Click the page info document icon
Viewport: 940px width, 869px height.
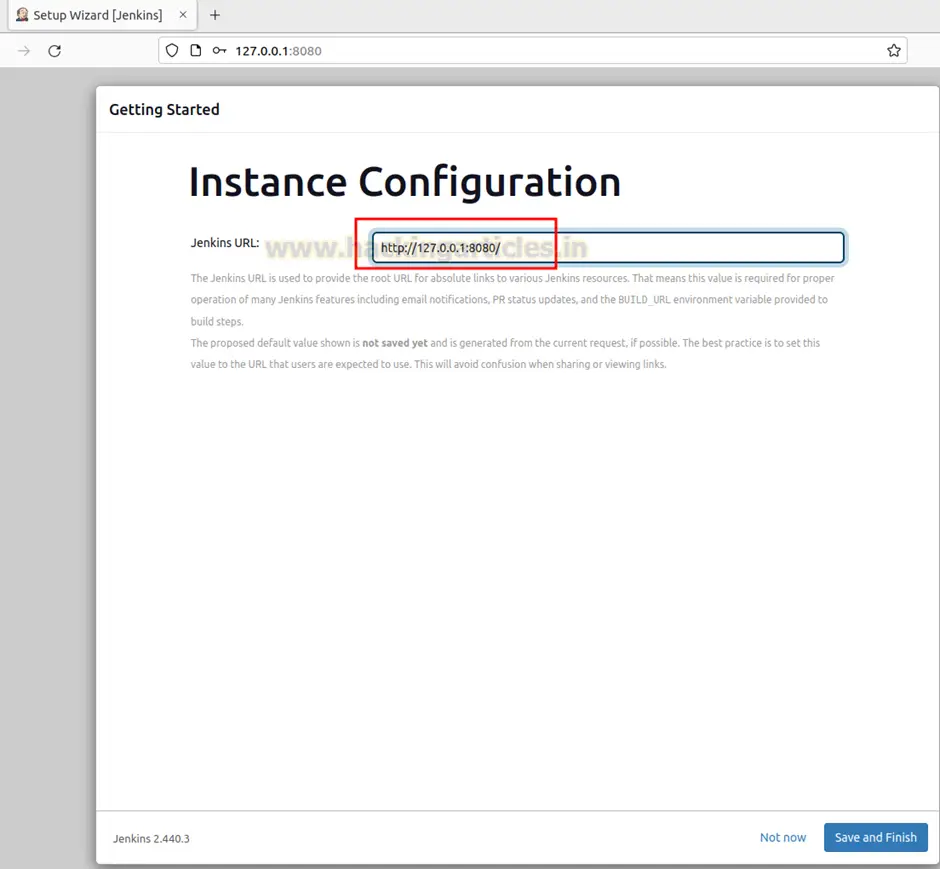coord(195,51)
